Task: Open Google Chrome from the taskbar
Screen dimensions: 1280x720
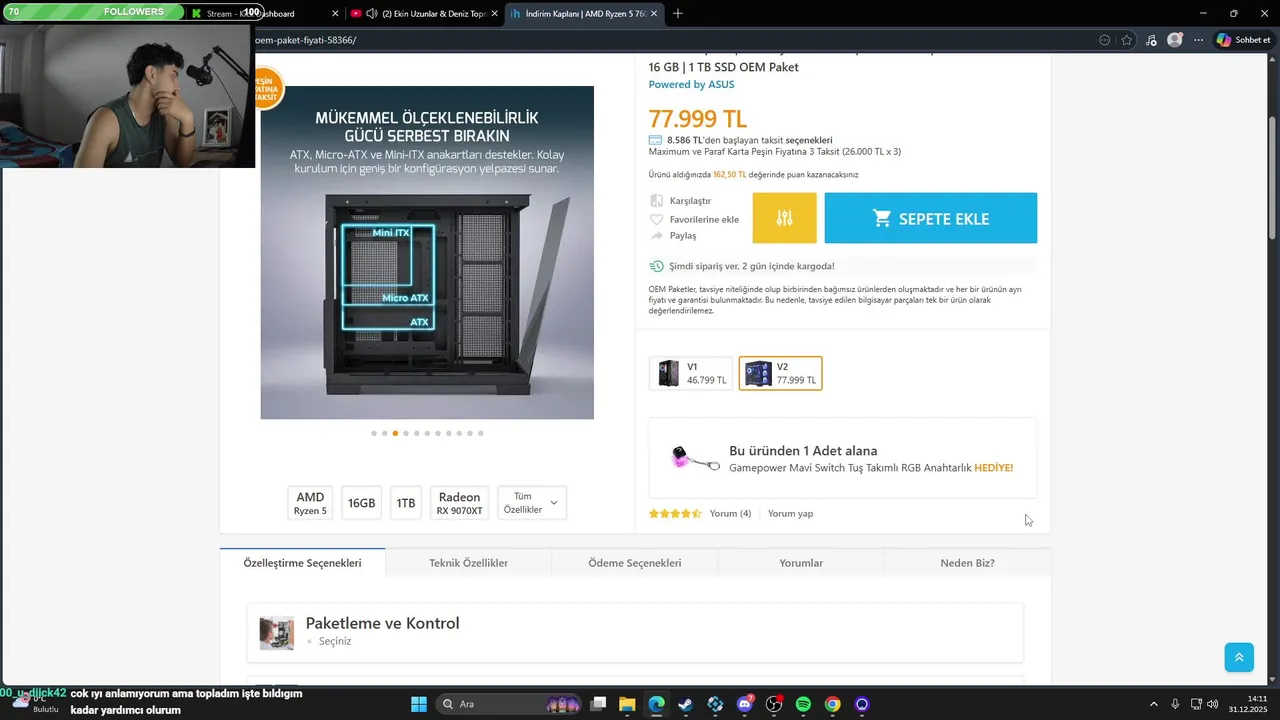Action: click(x=833, y=704)
